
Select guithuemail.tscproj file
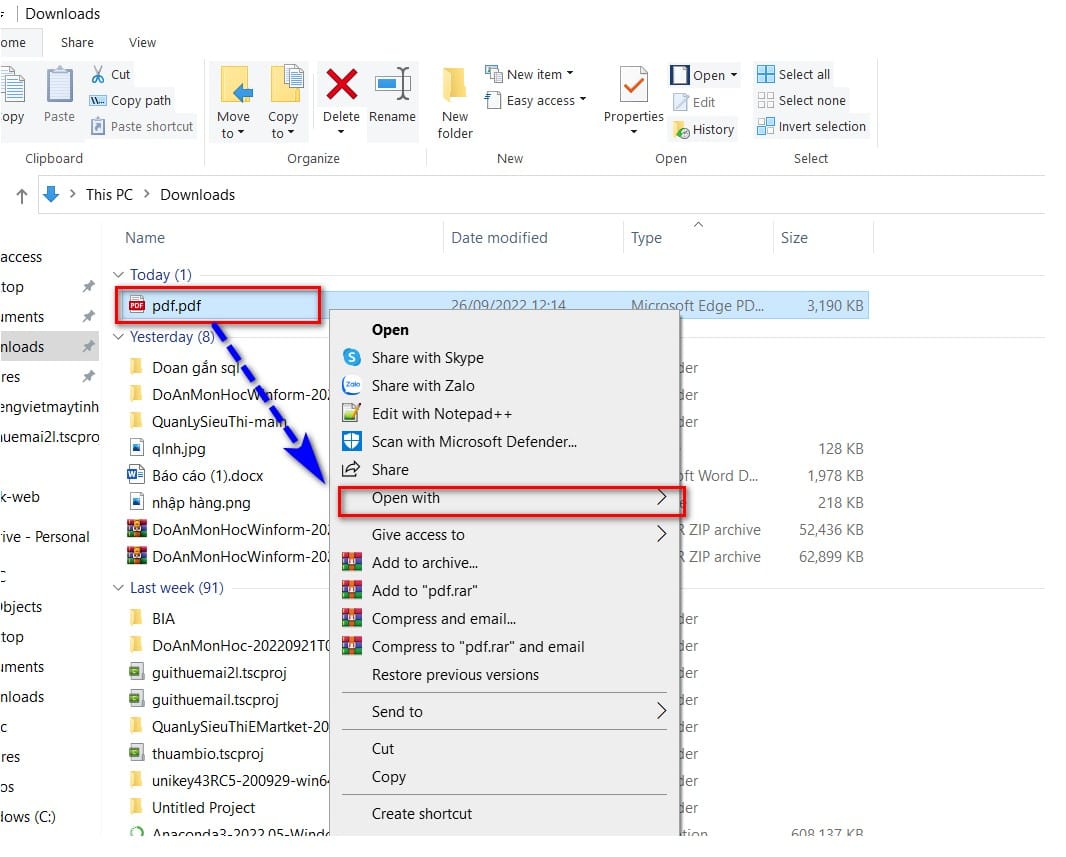(215, 699)
